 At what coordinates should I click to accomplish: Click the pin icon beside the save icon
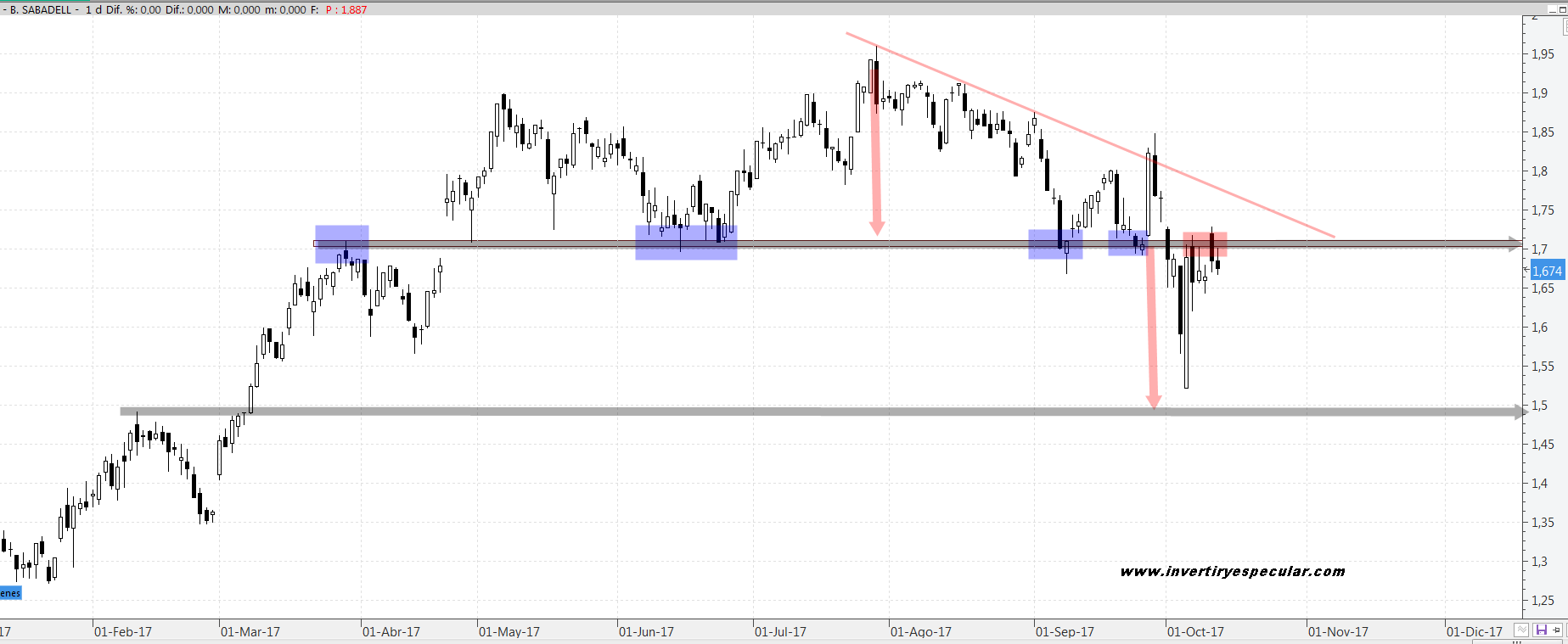(x=1557, y=630)
